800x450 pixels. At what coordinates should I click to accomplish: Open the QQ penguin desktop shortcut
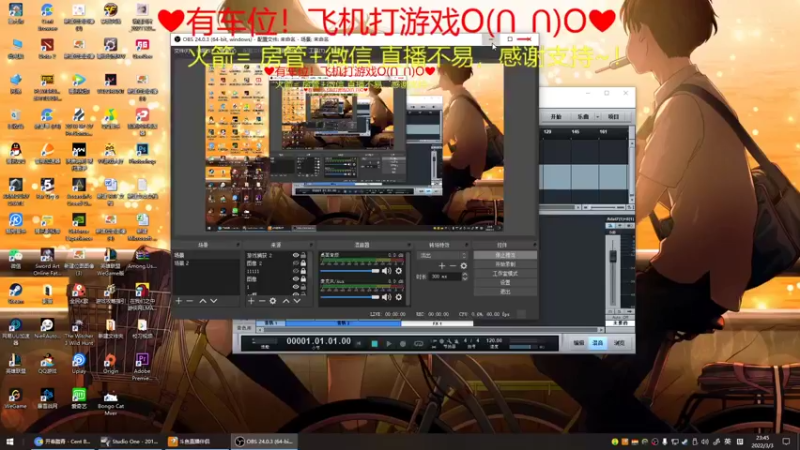click(x=15, y=153)
